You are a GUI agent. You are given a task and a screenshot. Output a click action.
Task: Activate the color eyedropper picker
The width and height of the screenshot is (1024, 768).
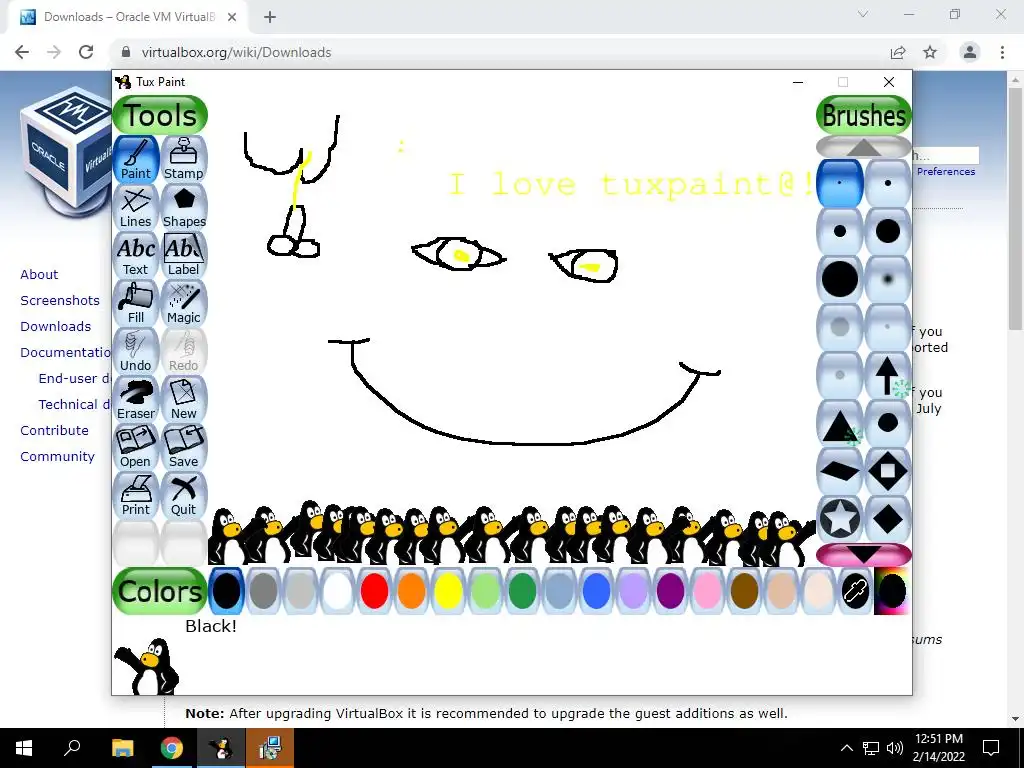855,591
